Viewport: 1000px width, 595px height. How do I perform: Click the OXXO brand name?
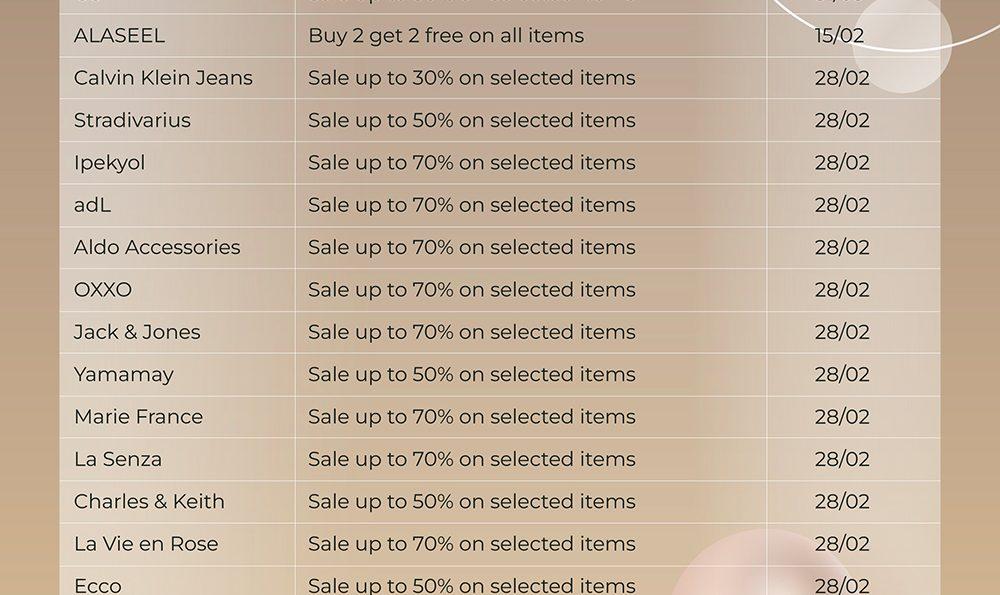pyautogui.click(x=103, y=290)
